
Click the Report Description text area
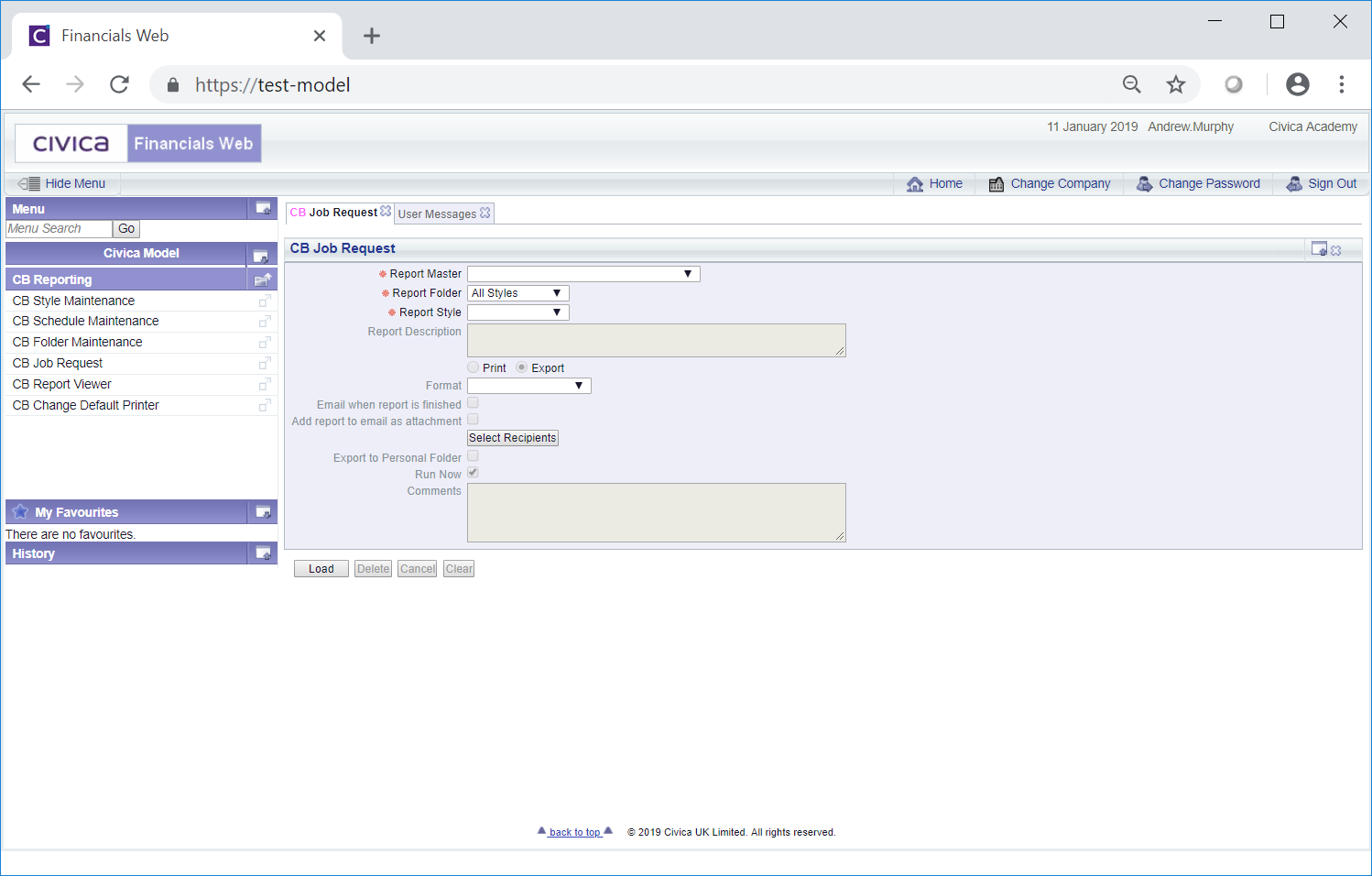pyautogui.click(x=657, y=340)
